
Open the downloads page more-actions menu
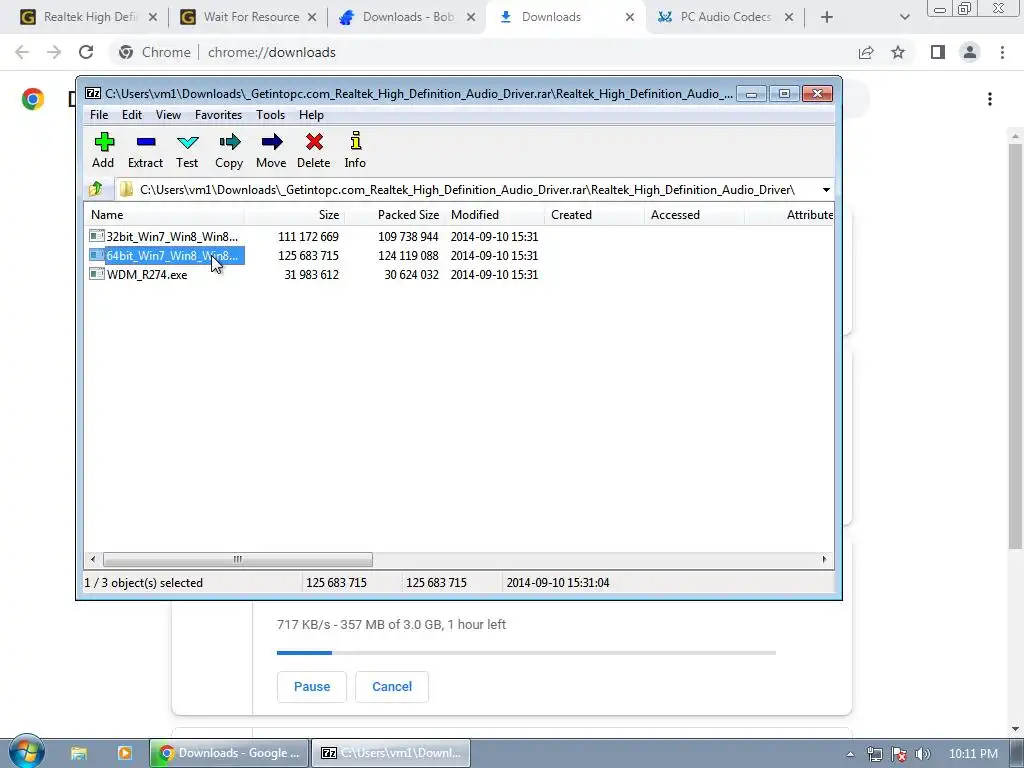point(990,99)
